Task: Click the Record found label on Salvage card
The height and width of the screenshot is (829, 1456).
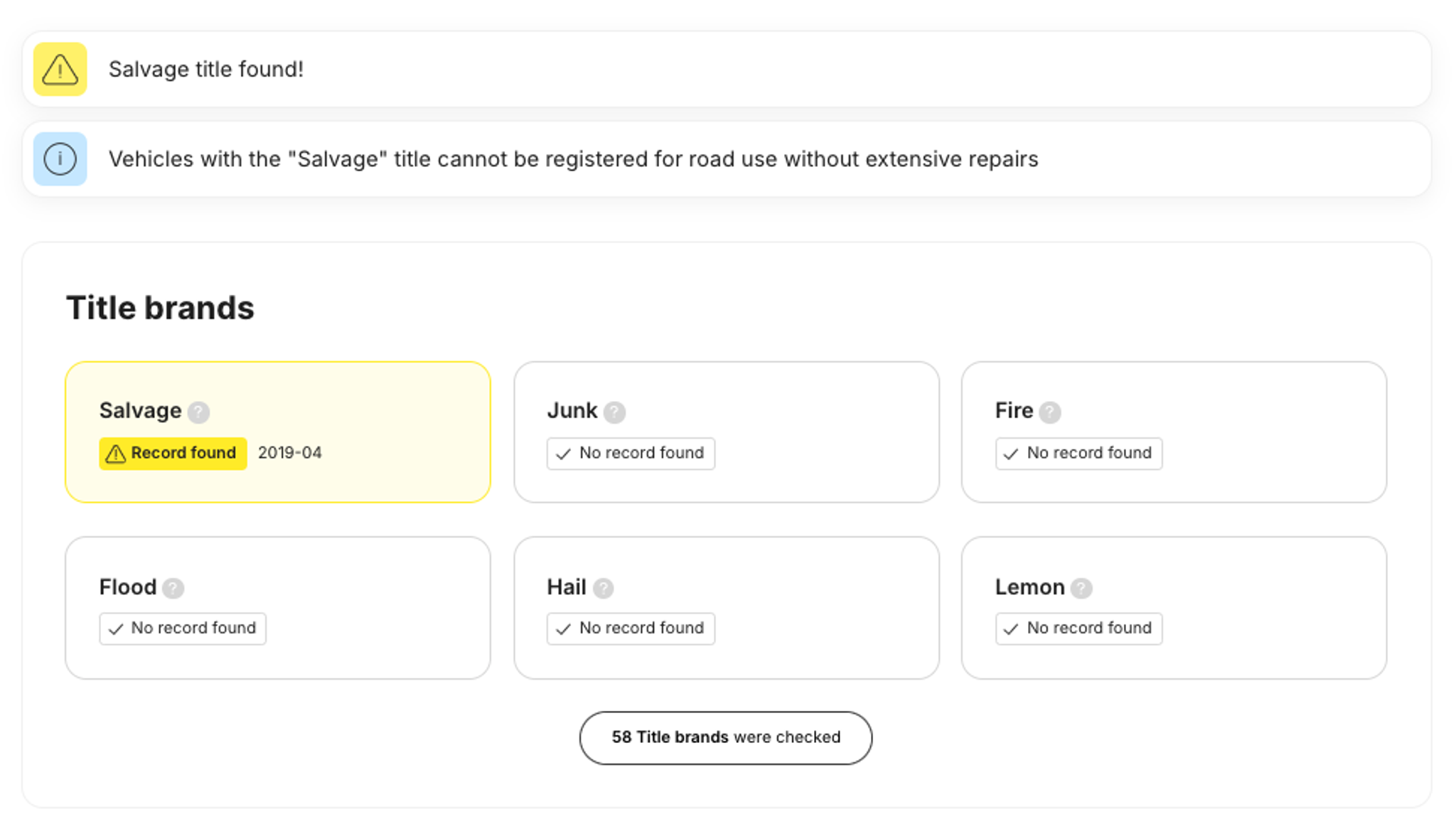Action: (x=172, y=453)
